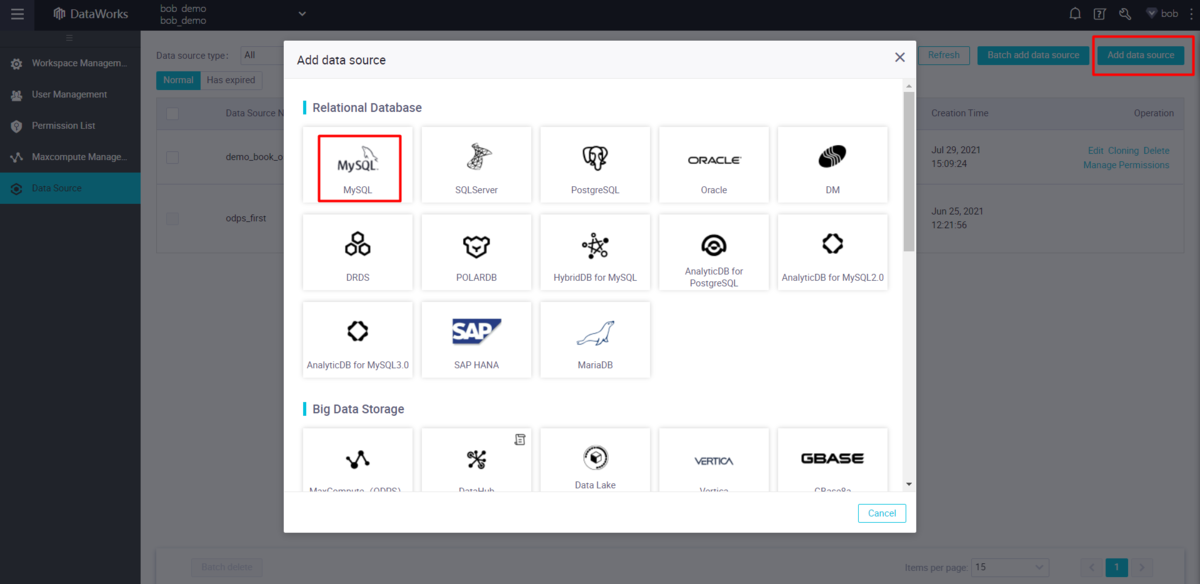
Task: Select the Data Lake card
Action: (595, 461)
